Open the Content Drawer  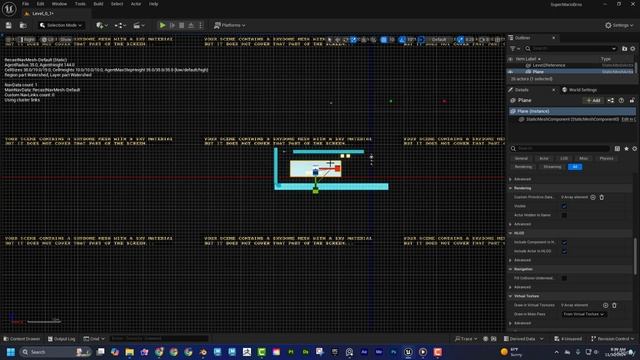point(22,339)
